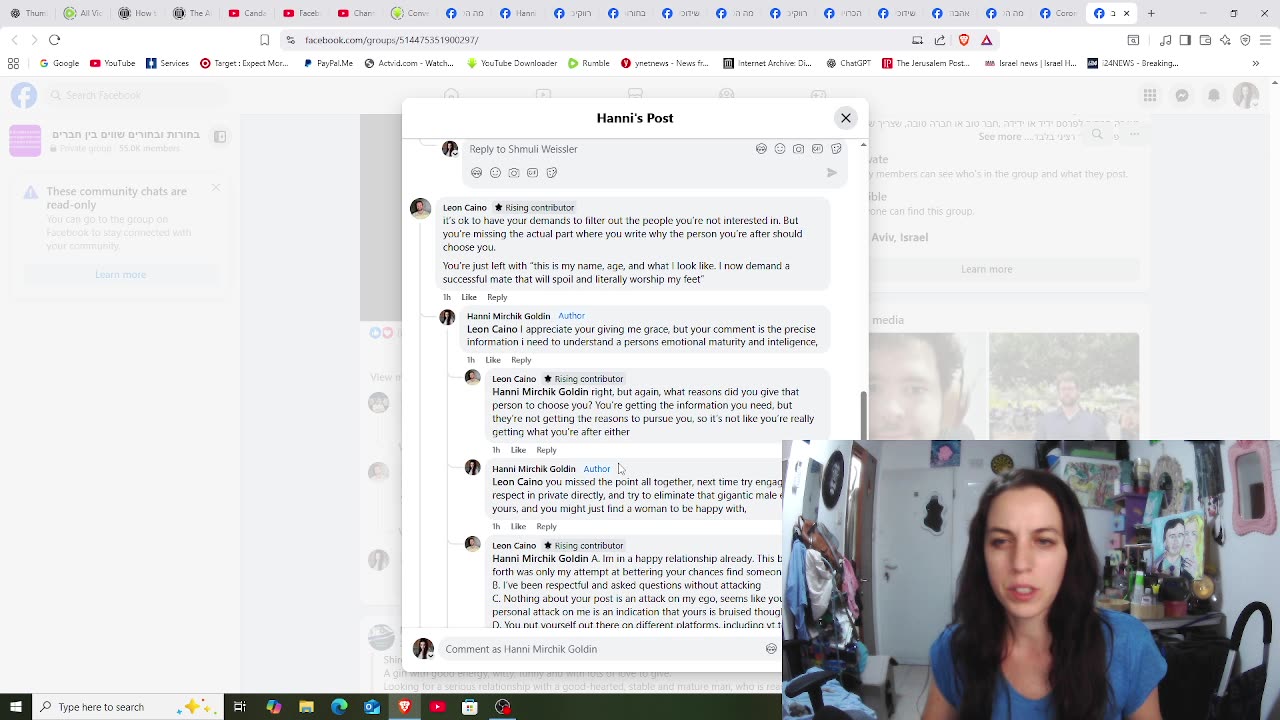Dismiss the community chats read-only notice
The height and width of the screenshot is (720, 1280).
[x=216, y=188]
